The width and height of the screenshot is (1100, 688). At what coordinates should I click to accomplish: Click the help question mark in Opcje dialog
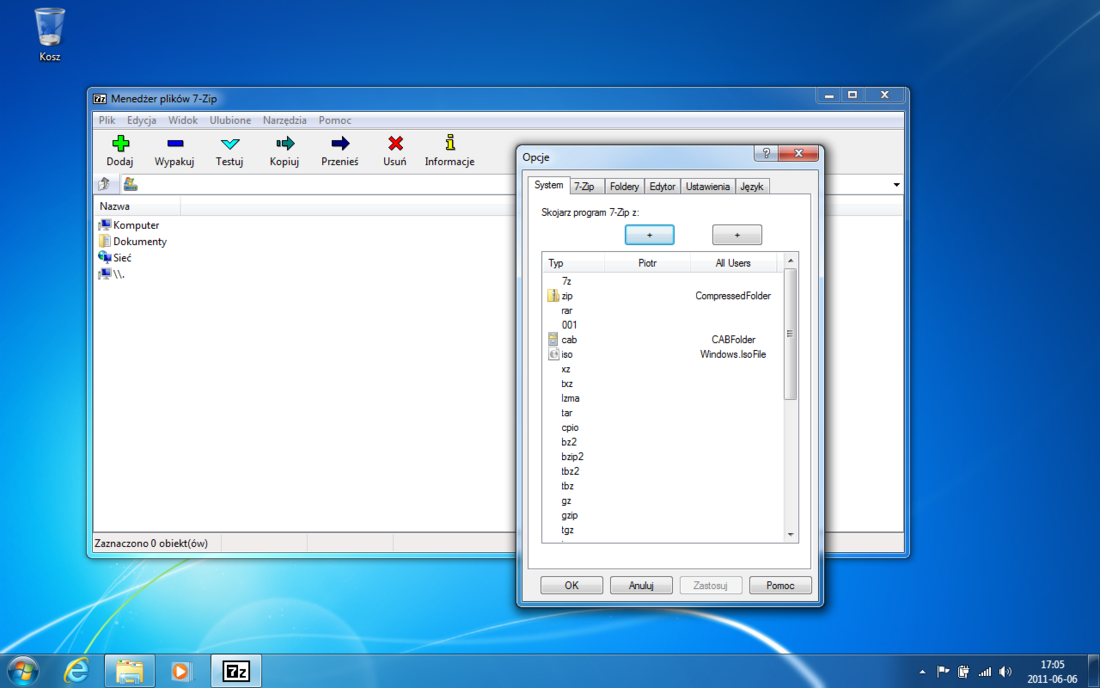(x=766, y=153)
